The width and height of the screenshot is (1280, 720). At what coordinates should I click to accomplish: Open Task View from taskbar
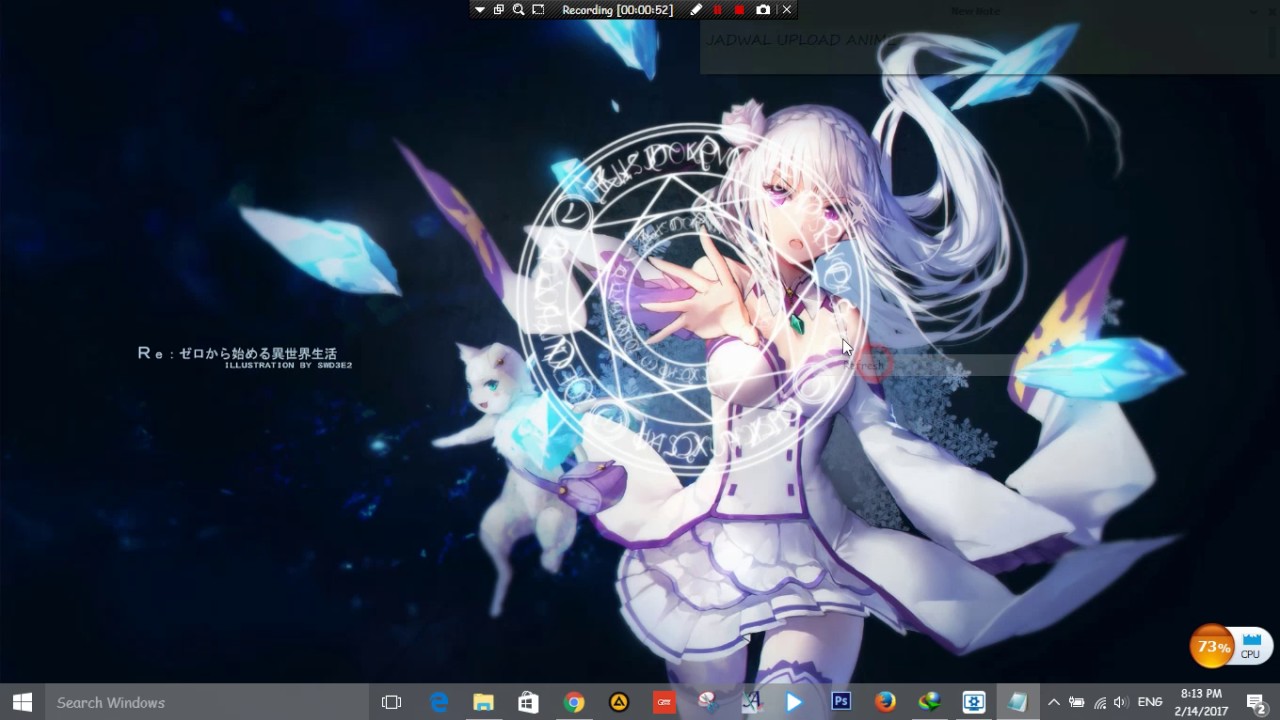(x=392, y=702)
